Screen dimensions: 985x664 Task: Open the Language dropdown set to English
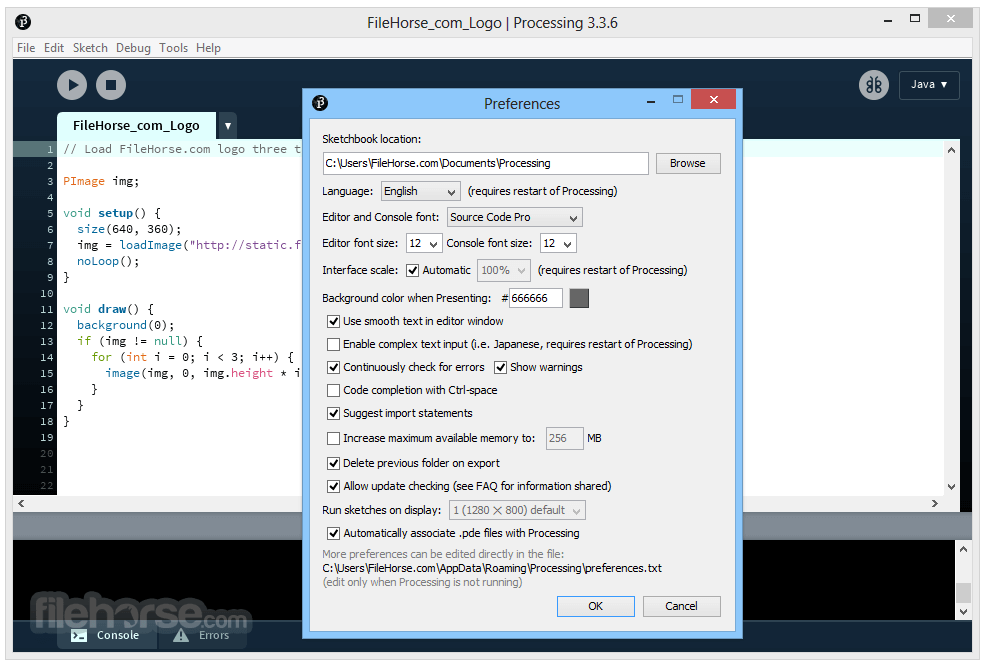tap(420, 191)
